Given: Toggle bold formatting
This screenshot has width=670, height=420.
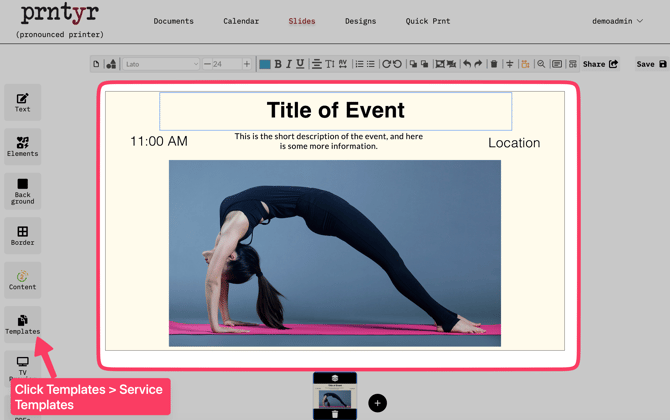Looking at the screenshot, I should pyautogui.click(x=278, y=64).
